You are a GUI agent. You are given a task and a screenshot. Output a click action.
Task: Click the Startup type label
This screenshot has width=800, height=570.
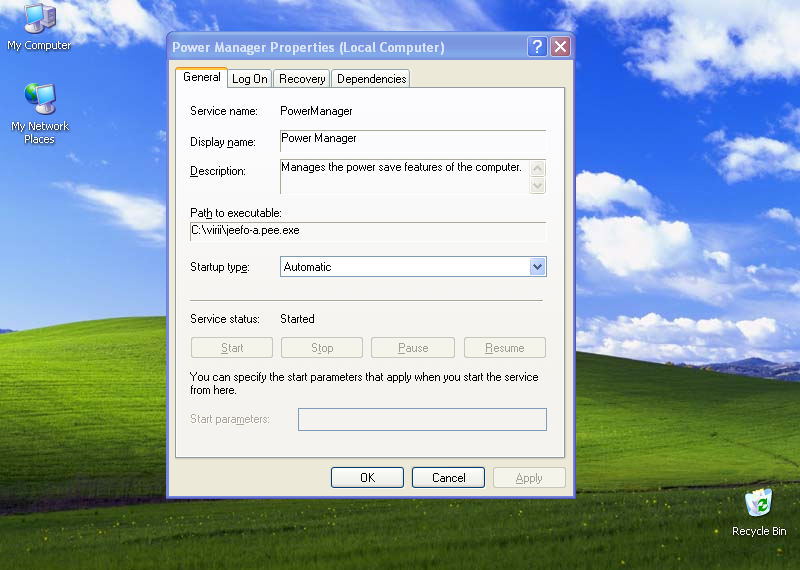click(220, 267)
